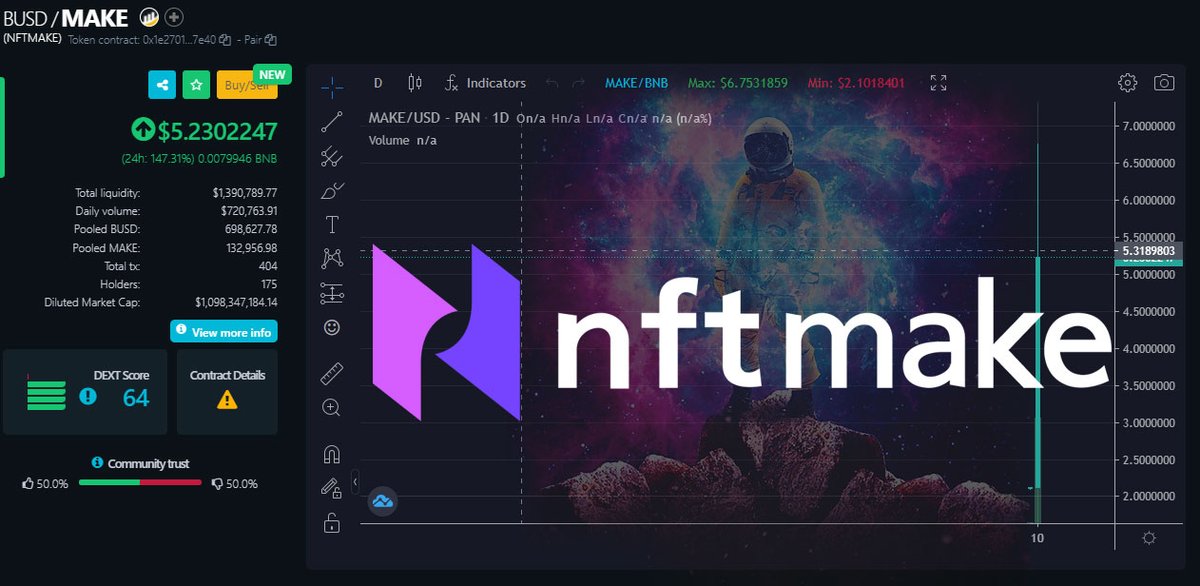
Task: Select the crosshair cursor tool
Action: tap(332, 87)
